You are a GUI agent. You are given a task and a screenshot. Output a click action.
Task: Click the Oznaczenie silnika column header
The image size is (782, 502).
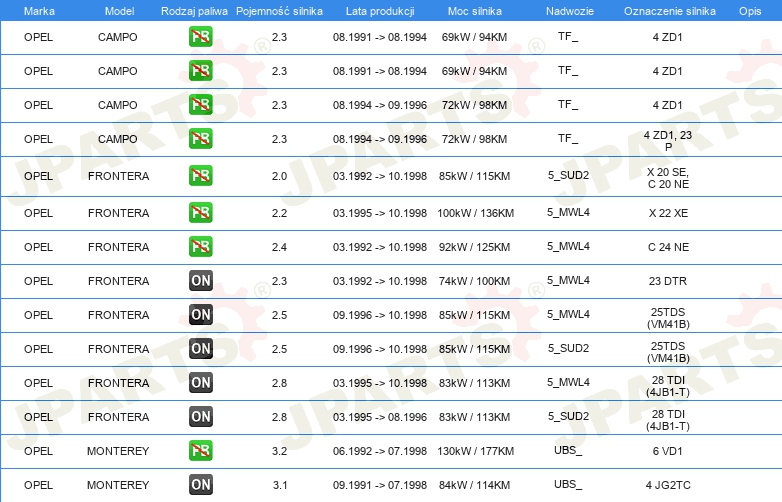coord(669,11)
